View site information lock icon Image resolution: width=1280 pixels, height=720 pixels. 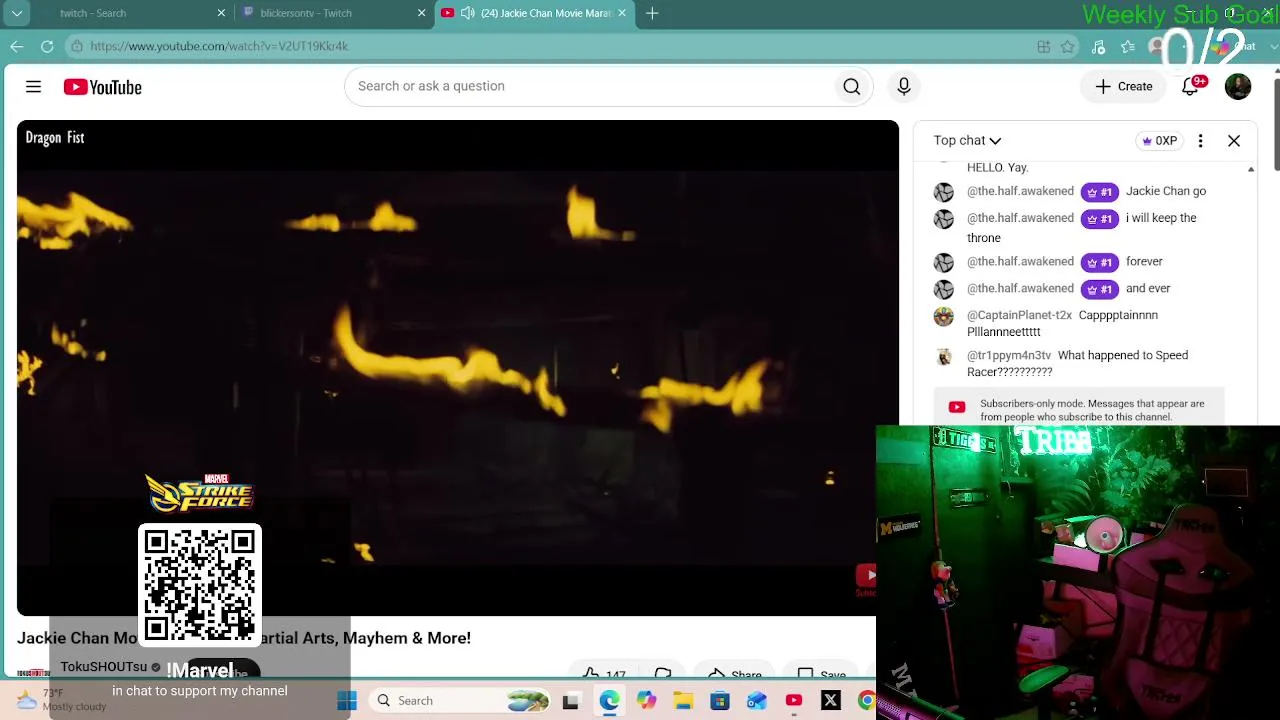77,46
